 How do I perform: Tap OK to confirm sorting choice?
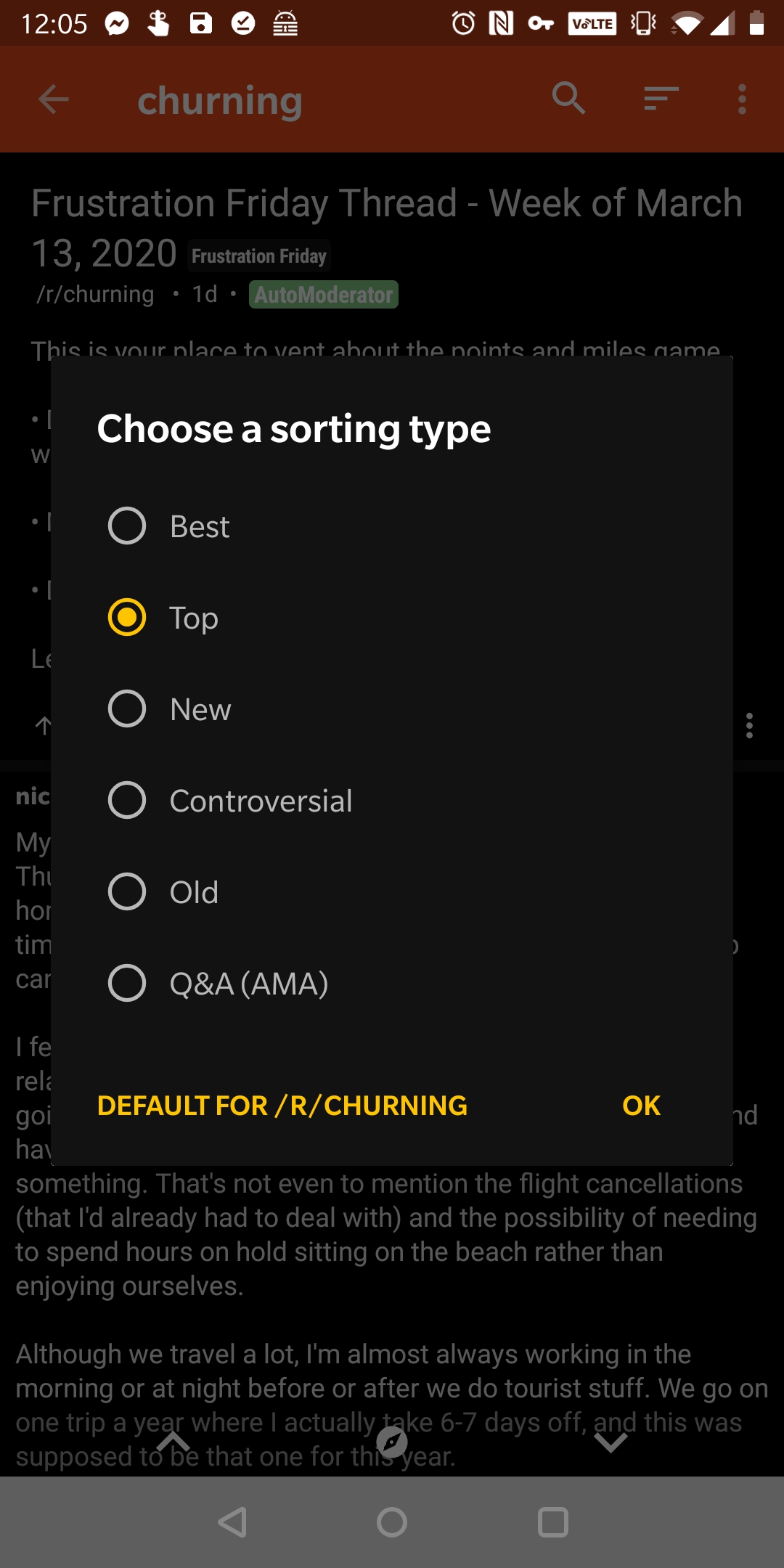tap(640, 1105)
